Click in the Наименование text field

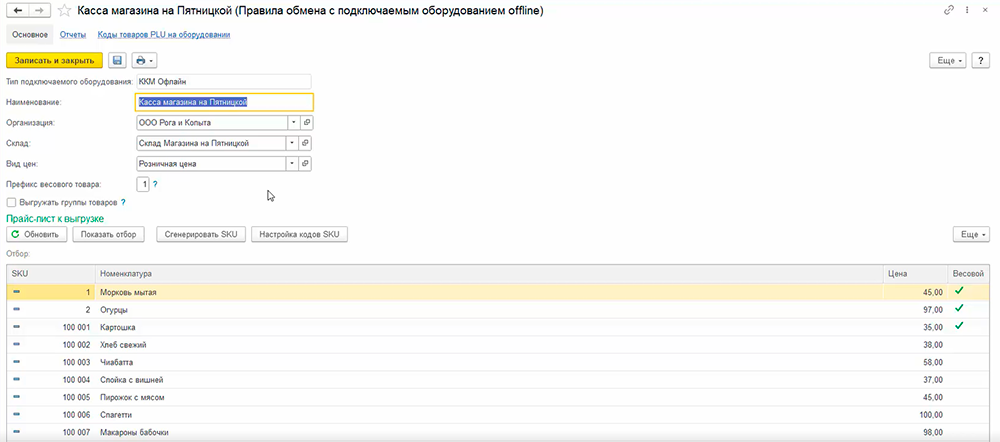pos(223,102)
